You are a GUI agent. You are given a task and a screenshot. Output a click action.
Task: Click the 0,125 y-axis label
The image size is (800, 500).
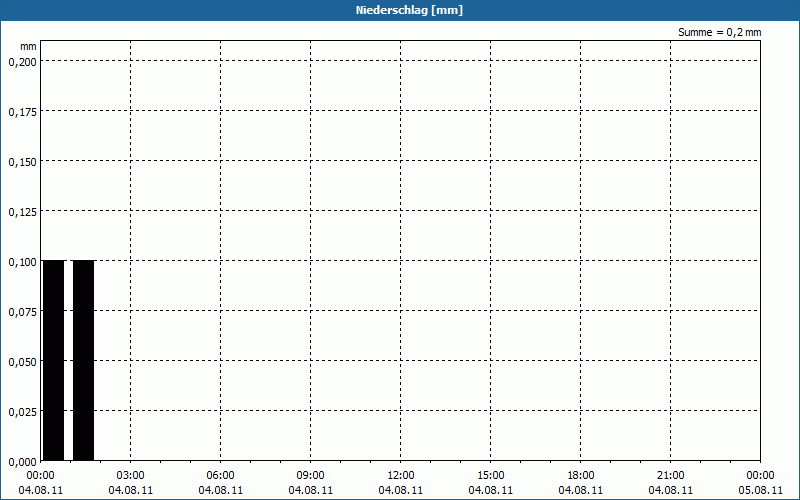coord(22,212)
